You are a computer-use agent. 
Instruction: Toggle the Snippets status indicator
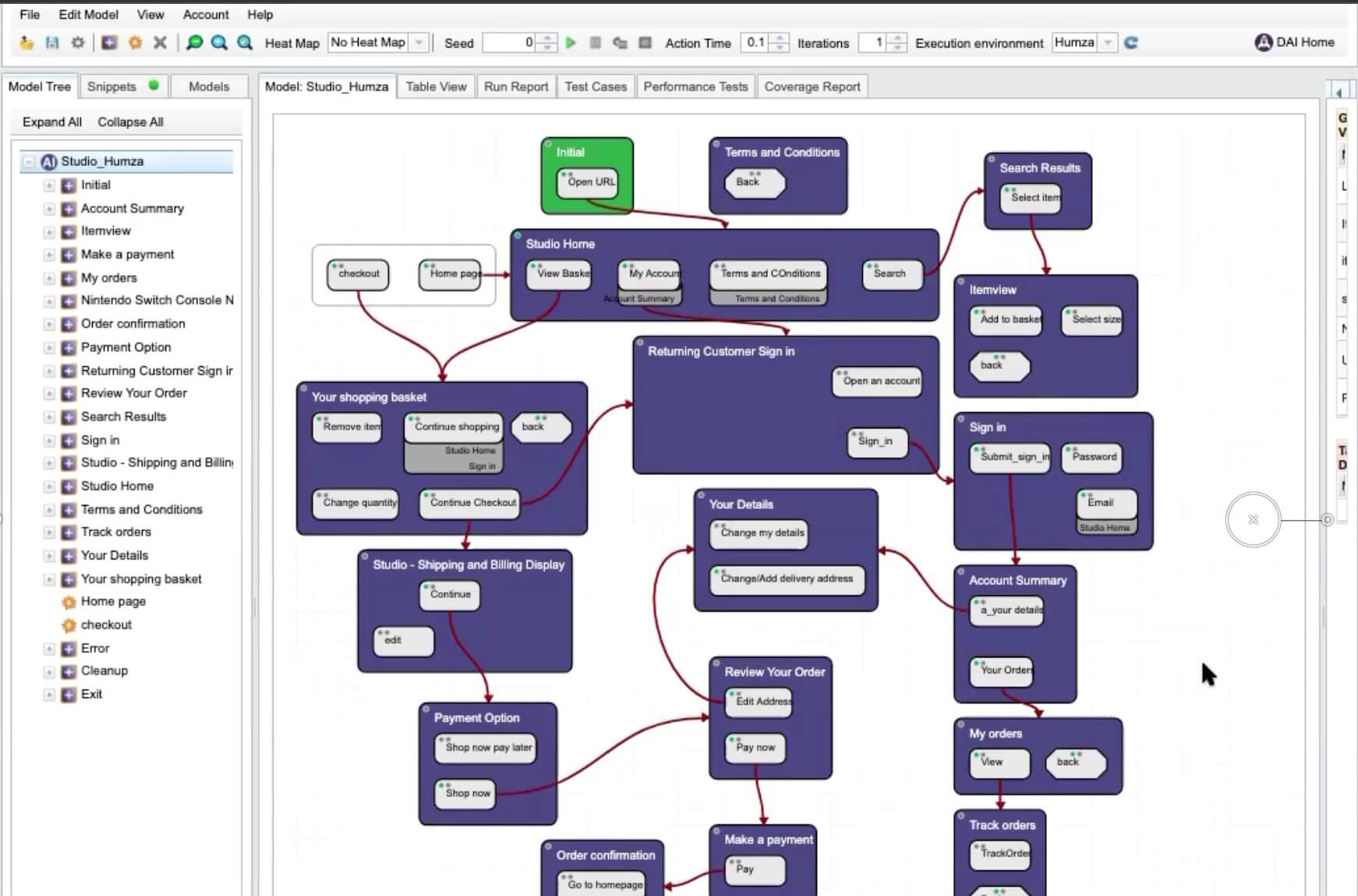click(153, 86)
